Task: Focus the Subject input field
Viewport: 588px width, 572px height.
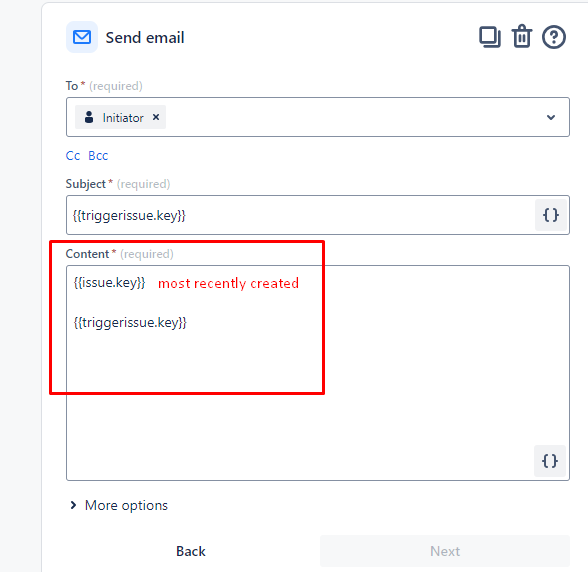Action: [x=300, y=215]
